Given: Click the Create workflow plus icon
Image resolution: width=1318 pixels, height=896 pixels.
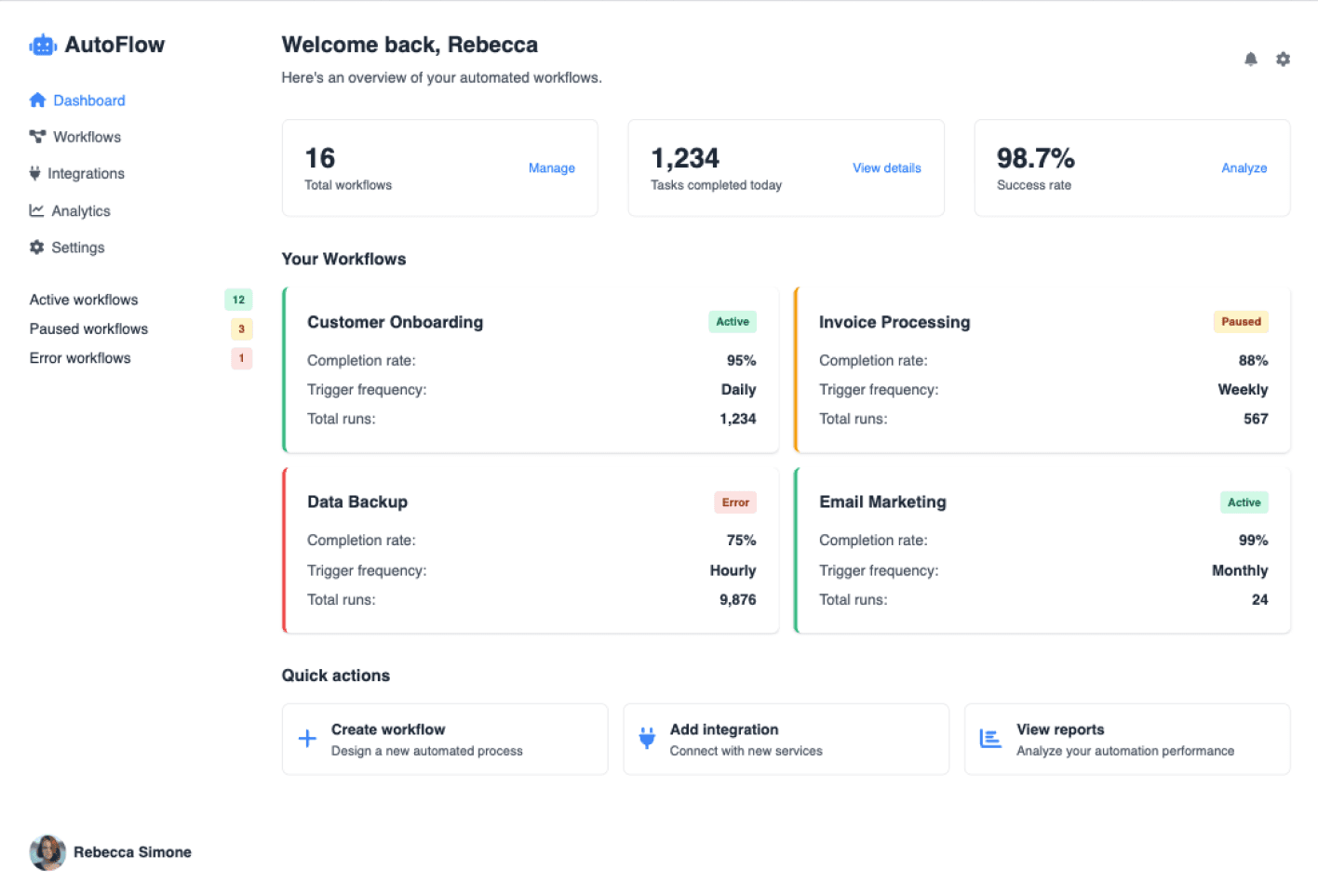Looking at the screenshot, I should click(307, 738).
